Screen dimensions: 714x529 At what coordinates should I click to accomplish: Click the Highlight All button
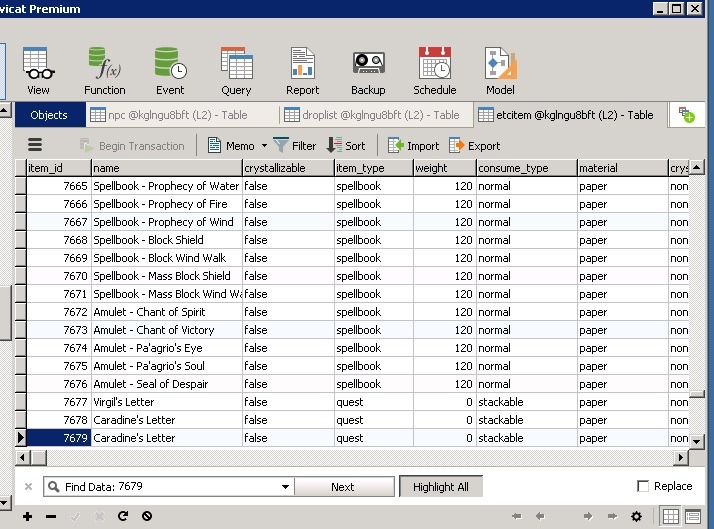tap(441, 487)
